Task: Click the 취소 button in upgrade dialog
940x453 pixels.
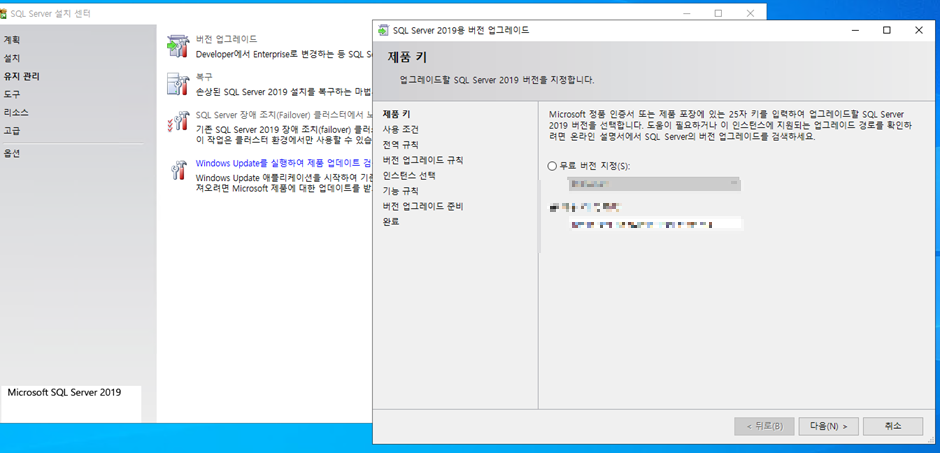Action: 893,426
